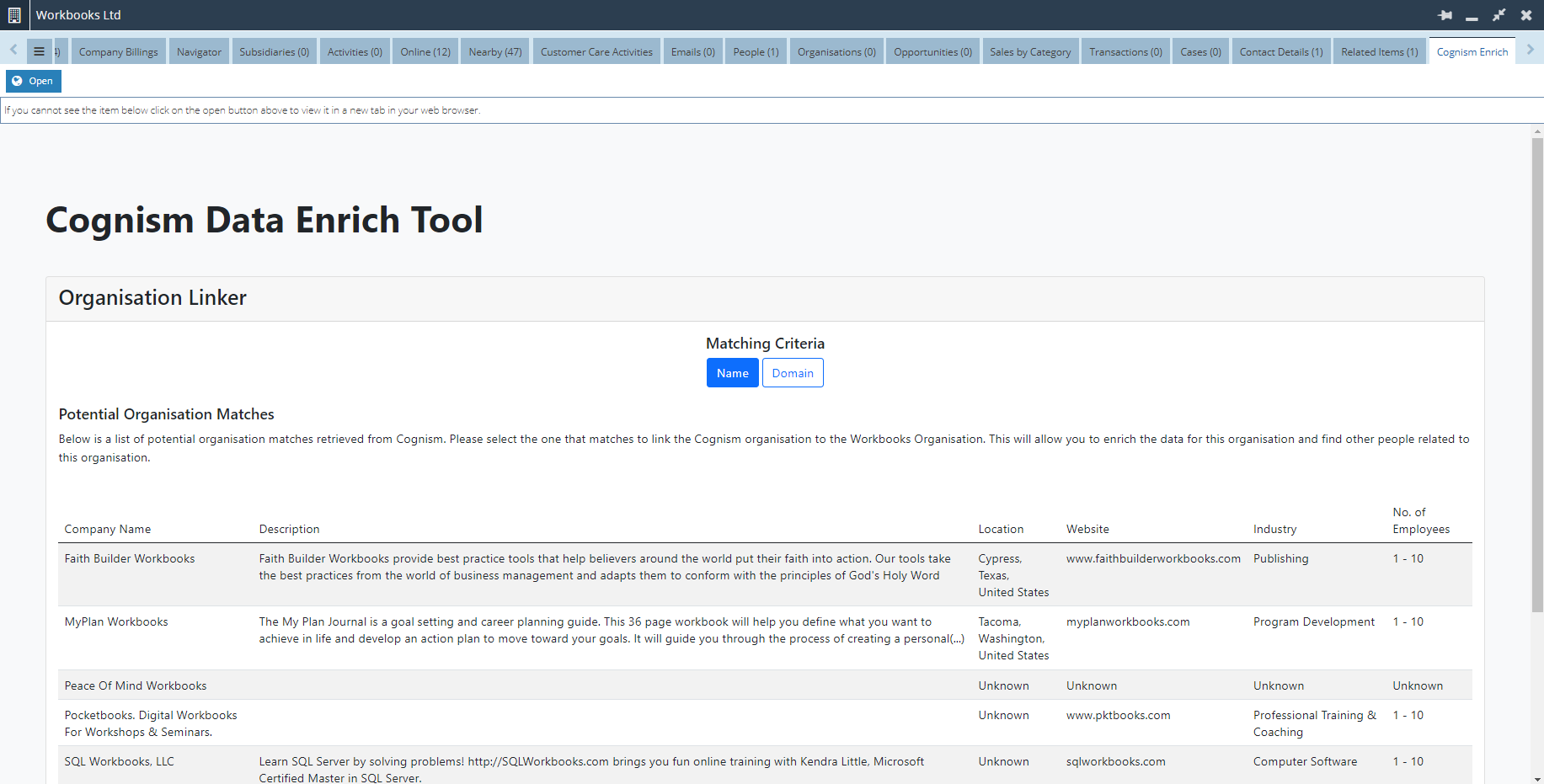Click the Organisation Linker panel heading
1544x784 pixels.
(152, 298)
